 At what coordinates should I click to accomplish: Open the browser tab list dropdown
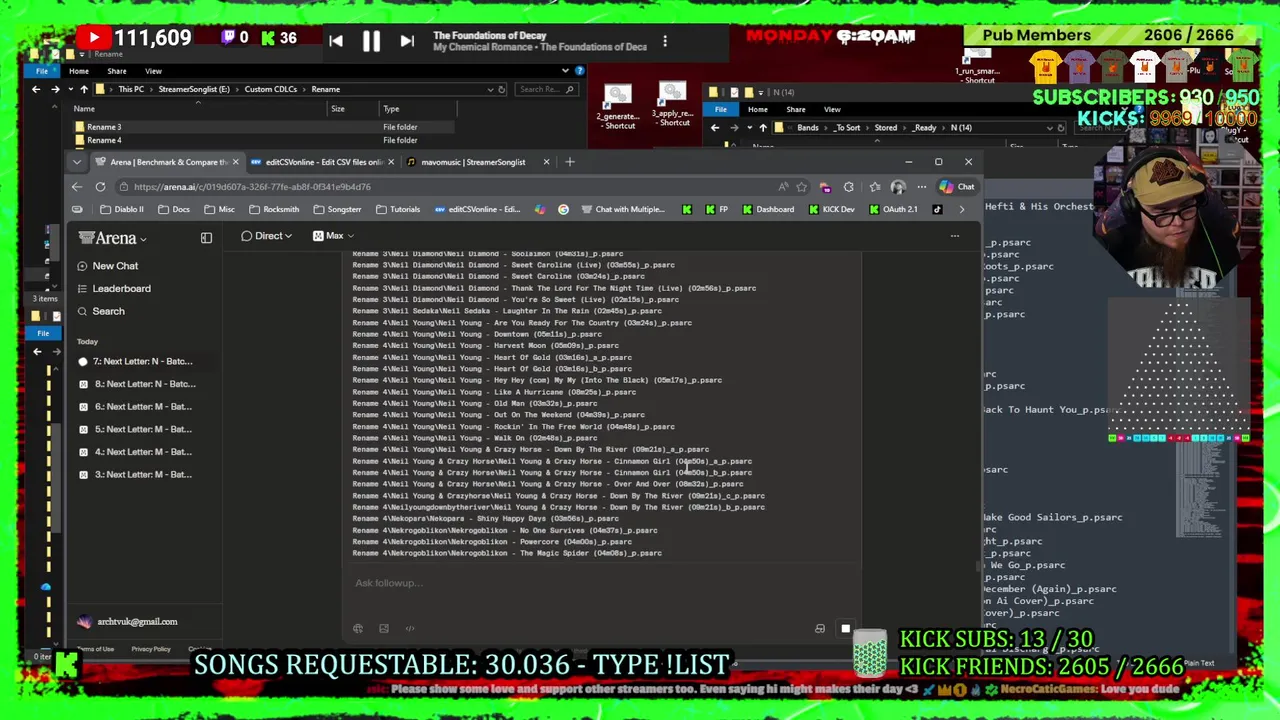[x=77, y=162]
